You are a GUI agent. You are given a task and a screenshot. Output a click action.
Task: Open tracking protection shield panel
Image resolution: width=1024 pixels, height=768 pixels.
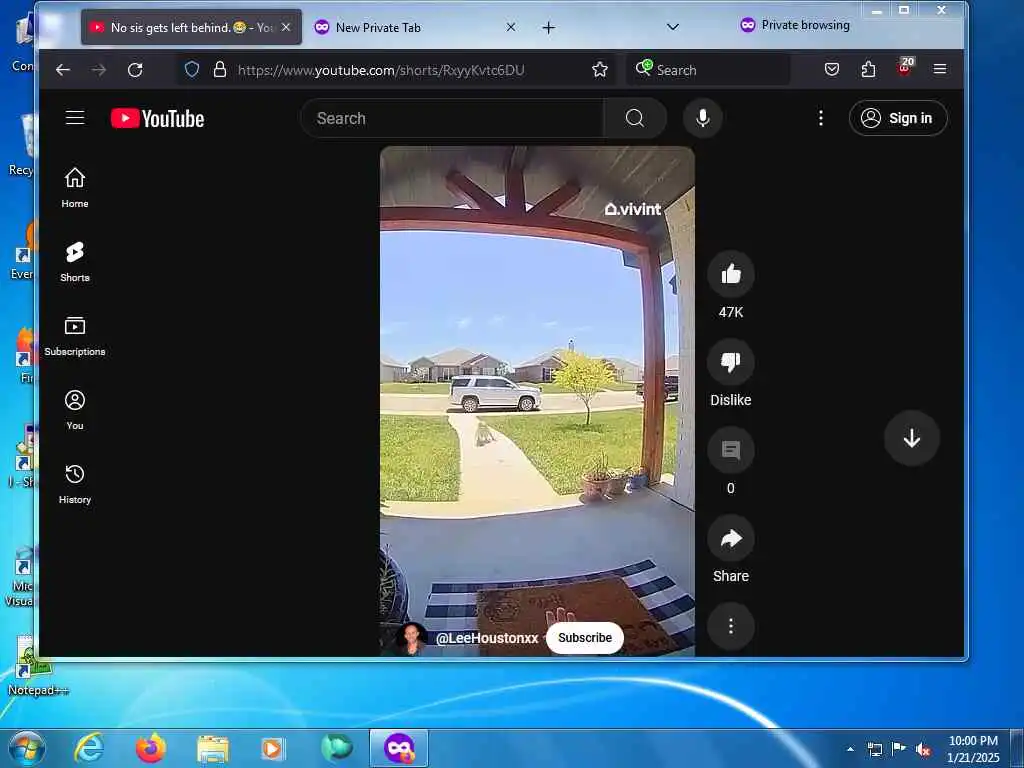191,70
